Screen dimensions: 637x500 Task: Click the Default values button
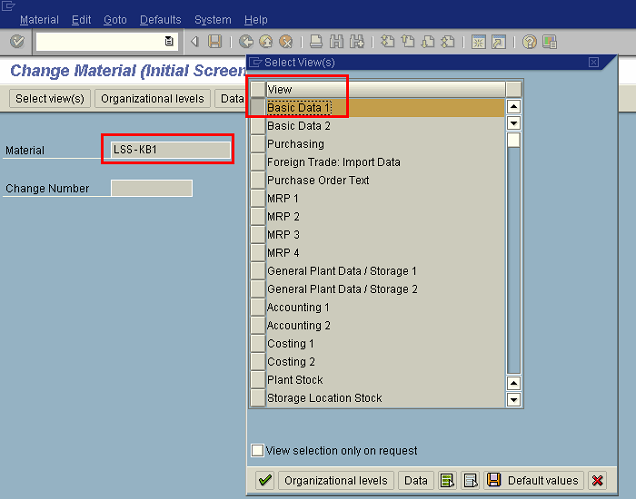(534, 481)
